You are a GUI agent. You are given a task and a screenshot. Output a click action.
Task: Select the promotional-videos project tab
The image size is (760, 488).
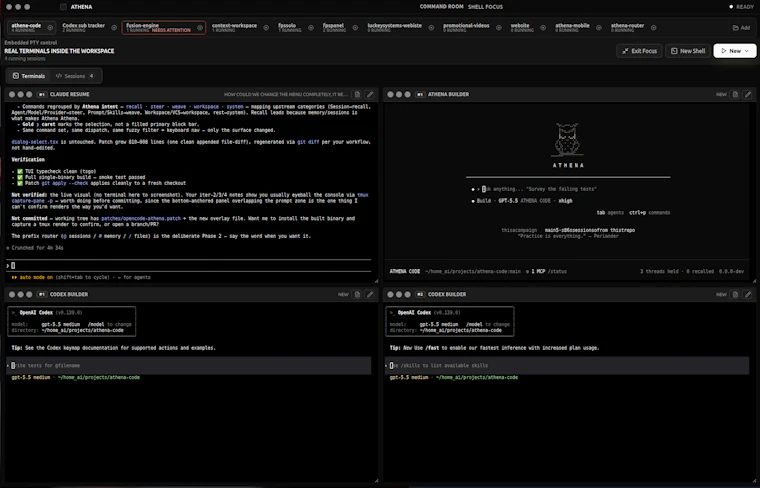tap(472, 28)
